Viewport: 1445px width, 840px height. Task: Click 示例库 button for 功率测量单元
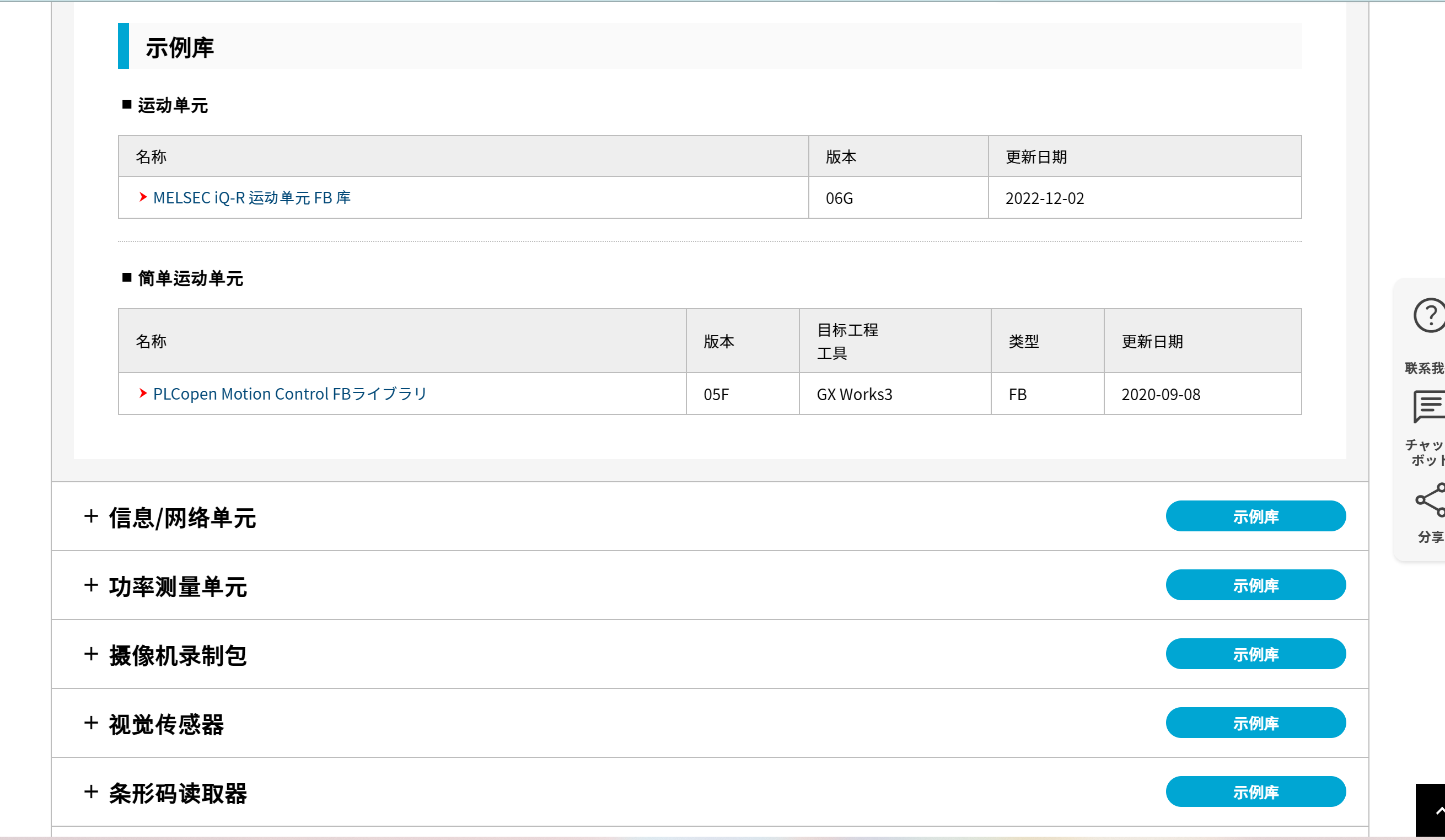pyautogui.click(x=1255, y=585)
